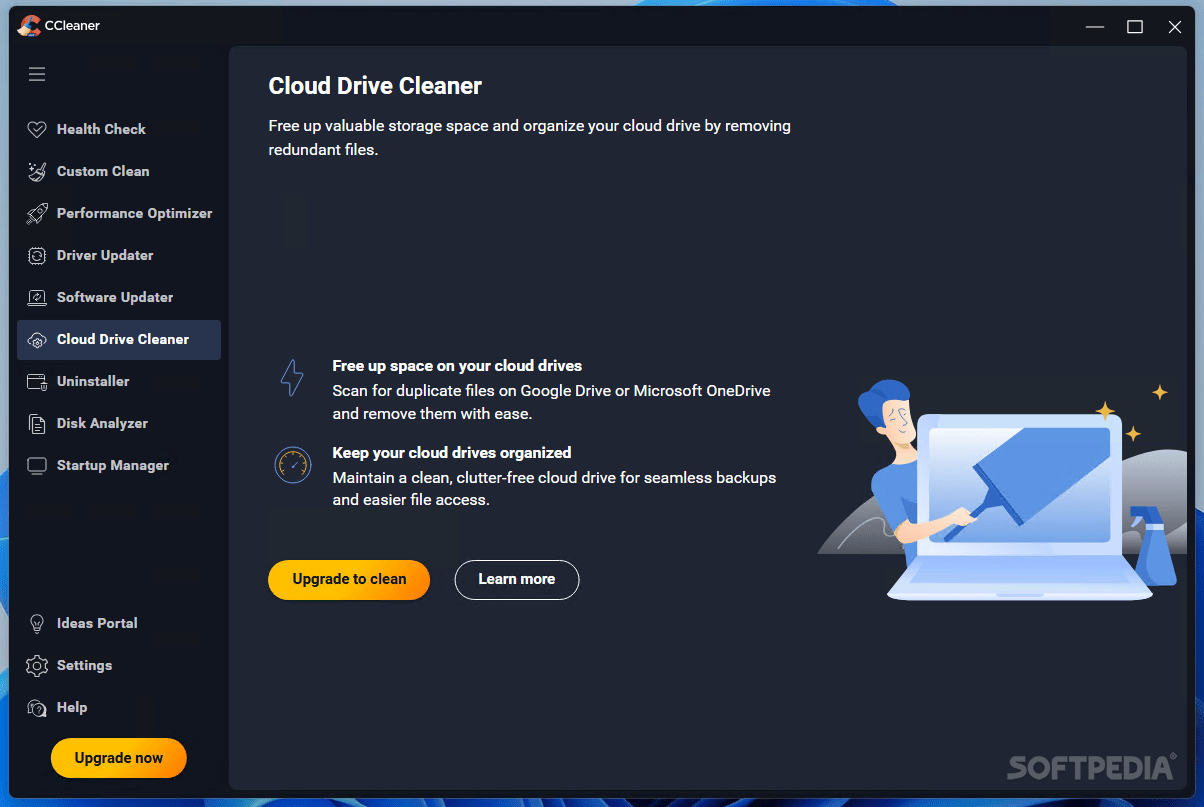Click the Cloud Drive Cleaner cloud icon

[x=37, y=339]
